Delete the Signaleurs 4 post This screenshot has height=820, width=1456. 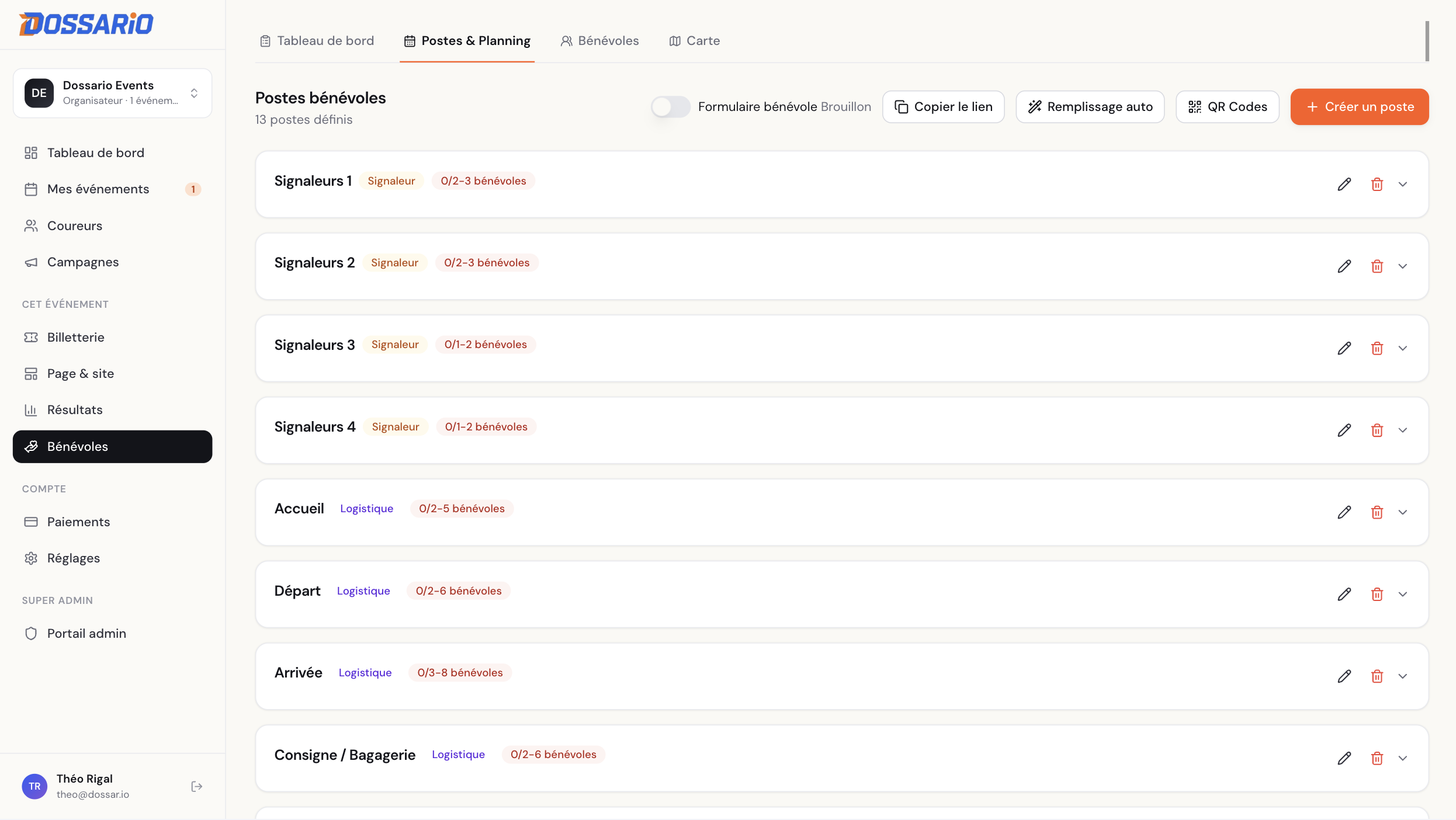pyautogui.click(x=1377, y=430)
